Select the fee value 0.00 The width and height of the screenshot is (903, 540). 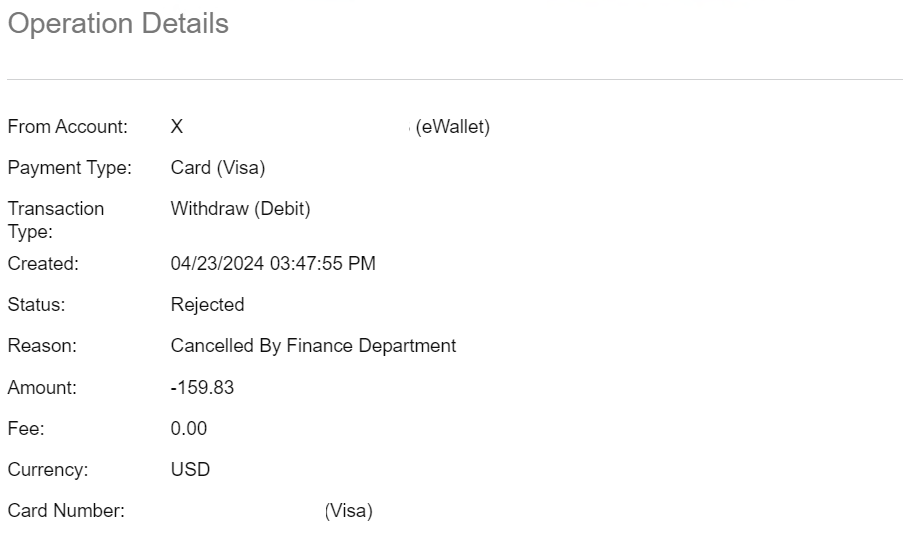[x=189, y=428]
